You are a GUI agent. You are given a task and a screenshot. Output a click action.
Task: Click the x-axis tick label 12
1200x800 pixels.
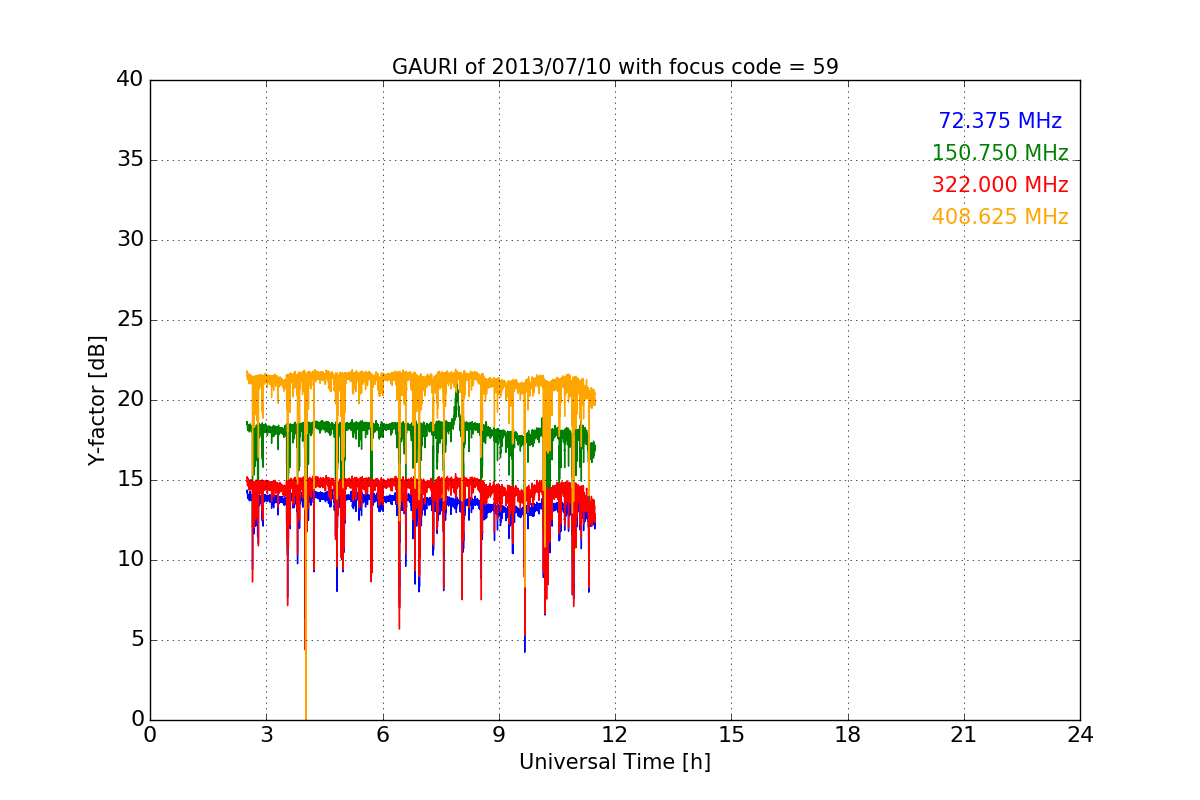tap(615, 734)
